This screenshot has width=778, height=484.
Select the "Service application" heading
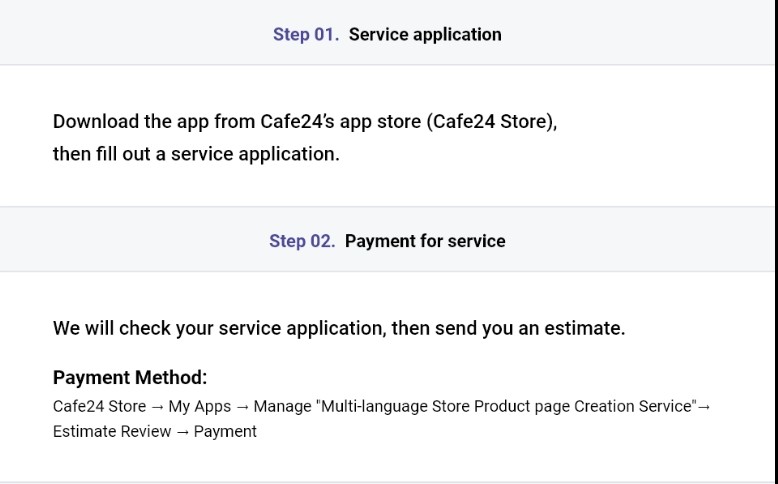[x=425, y=34]
